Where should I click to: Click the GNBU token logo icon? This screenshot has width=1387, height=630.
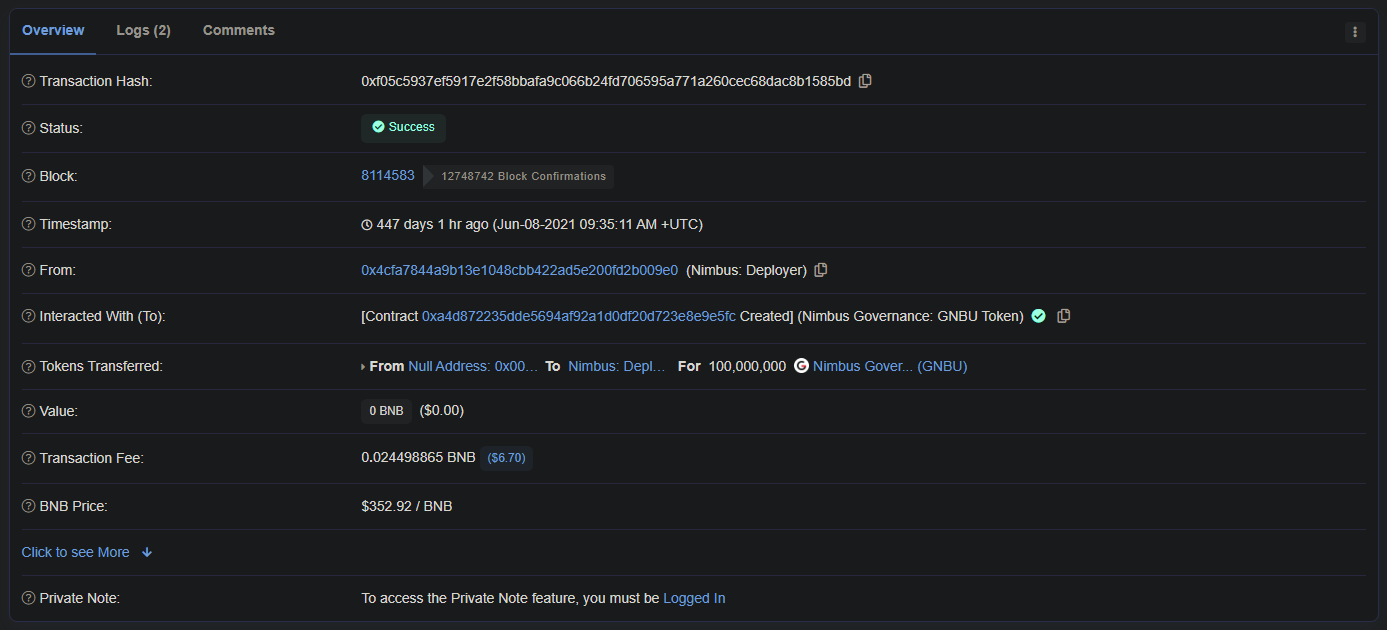801,366
